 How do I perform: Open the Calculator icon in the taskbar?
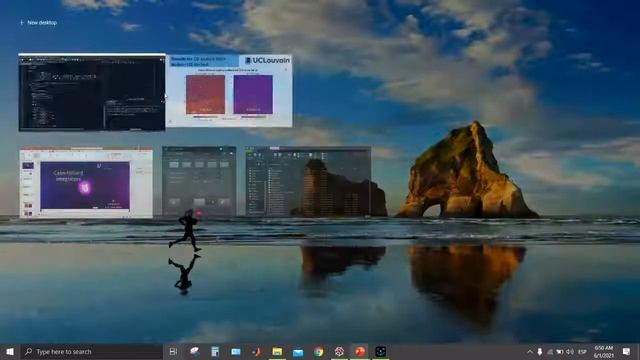(x=215, y=351)
